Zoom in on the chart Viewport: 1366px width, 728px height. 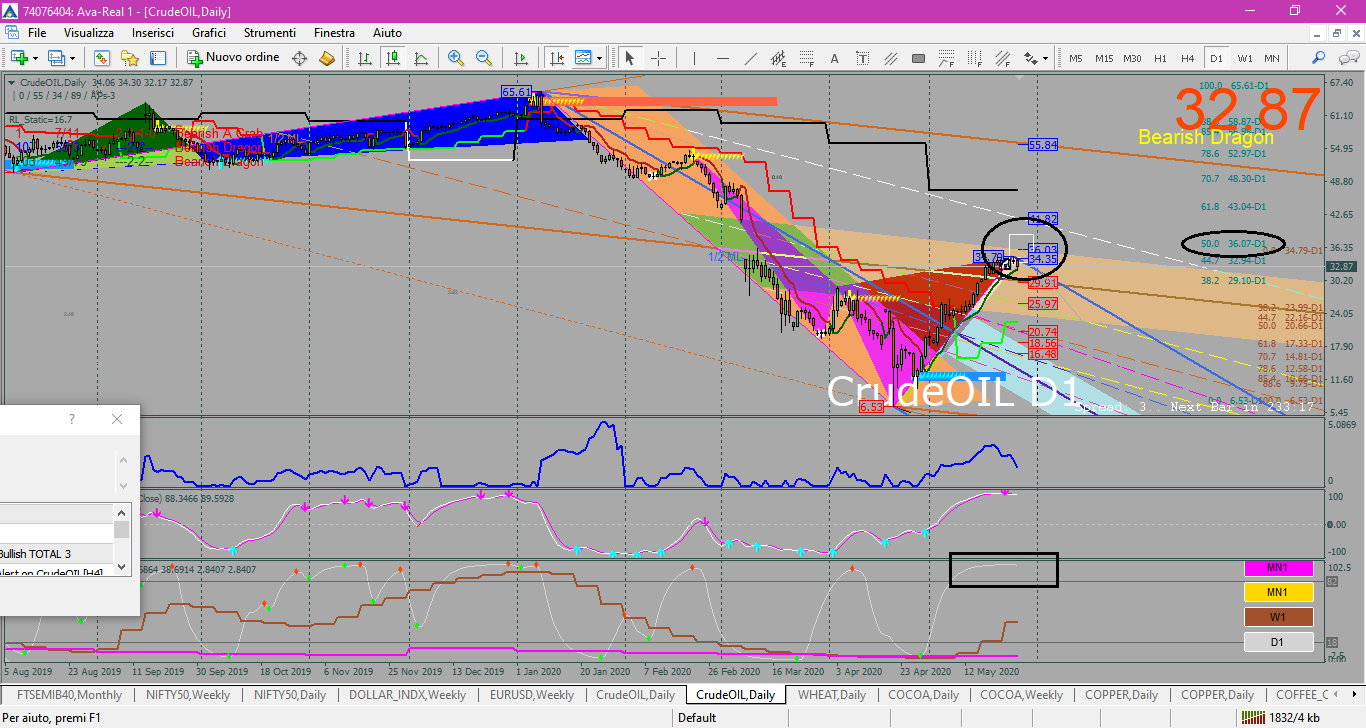coord(456,58)
